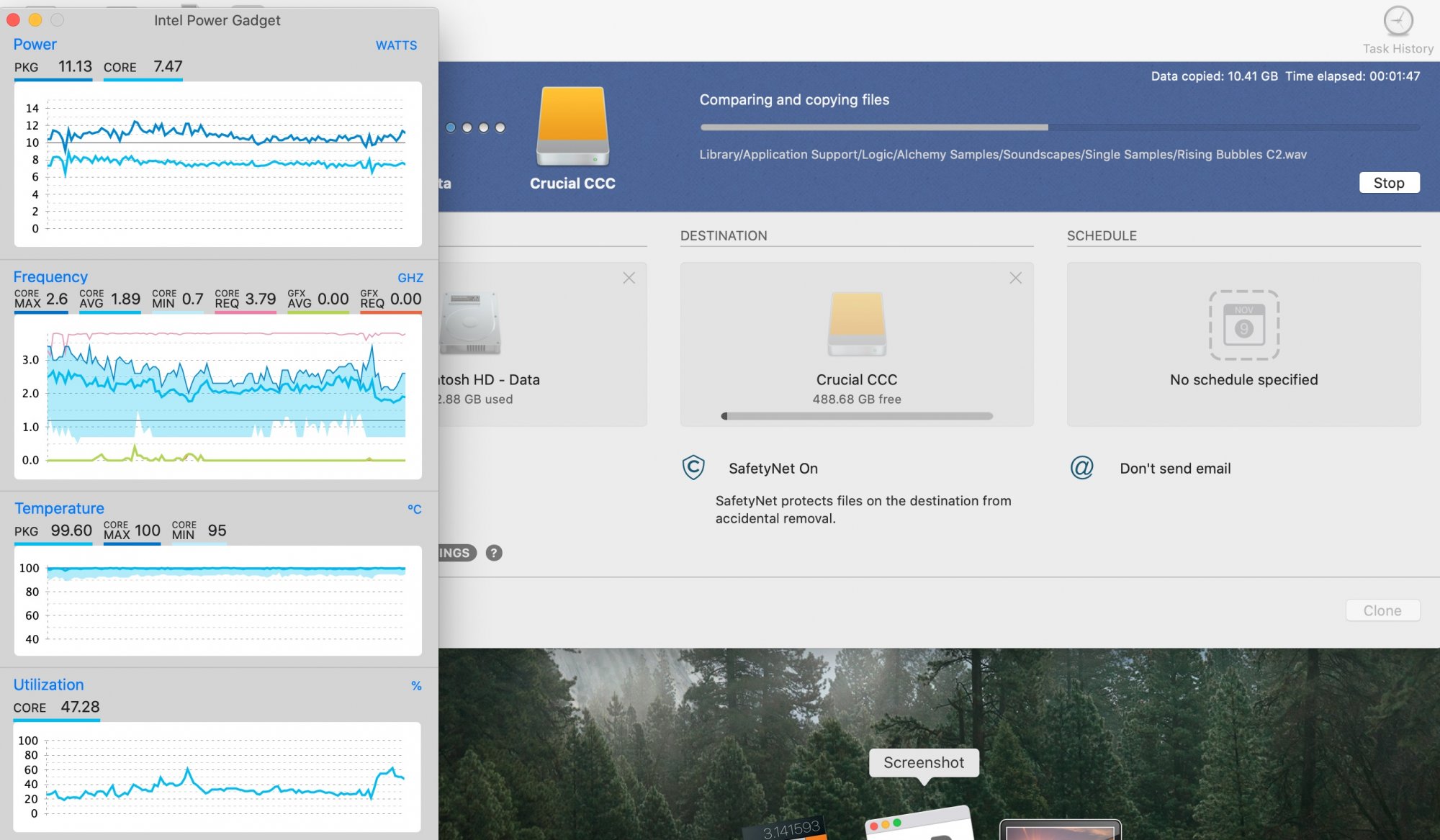Click the SafetyNet shield icon

pyautogui.click(x=693, y=468)
